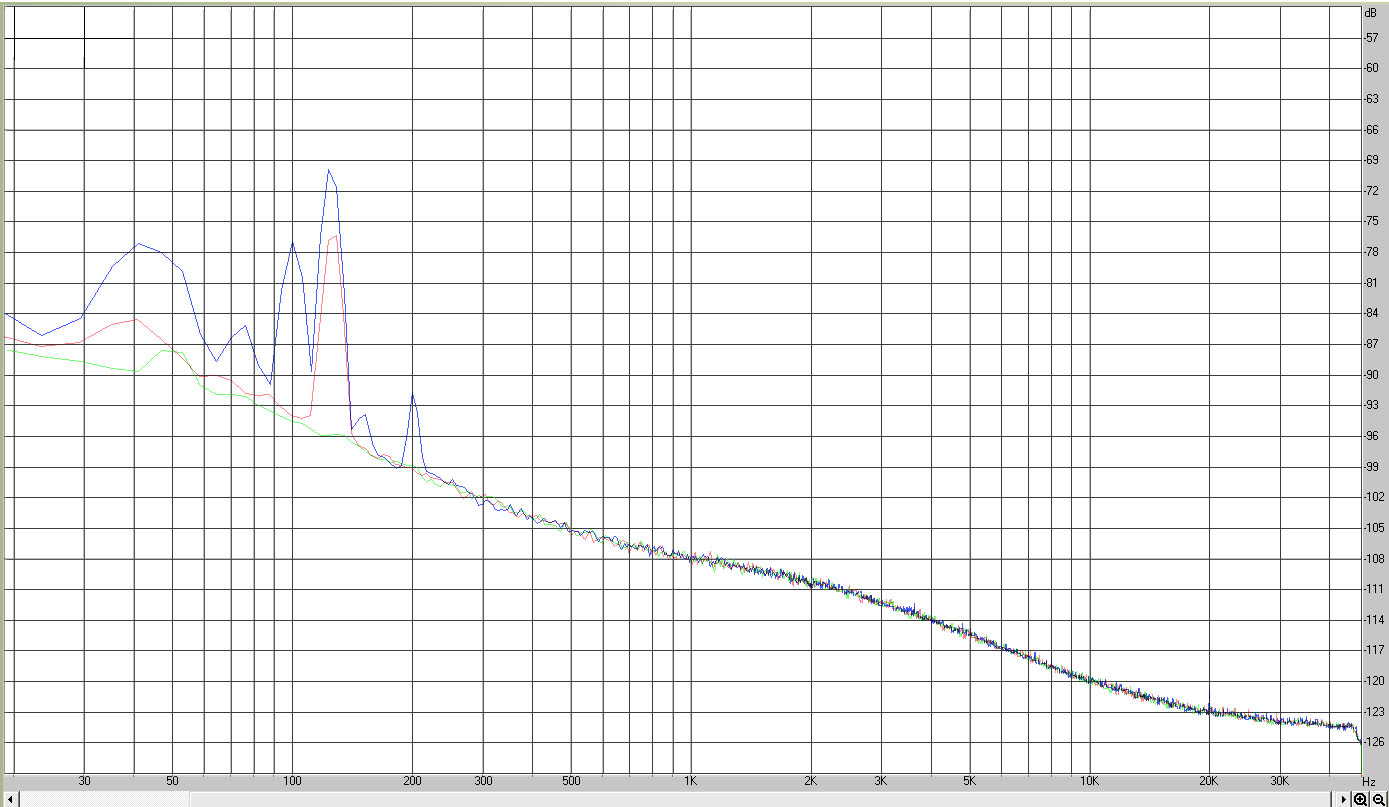Click the 300 Hz frequency label
Viewport: 1389px width, 807px height.
(x=483, y=781)
